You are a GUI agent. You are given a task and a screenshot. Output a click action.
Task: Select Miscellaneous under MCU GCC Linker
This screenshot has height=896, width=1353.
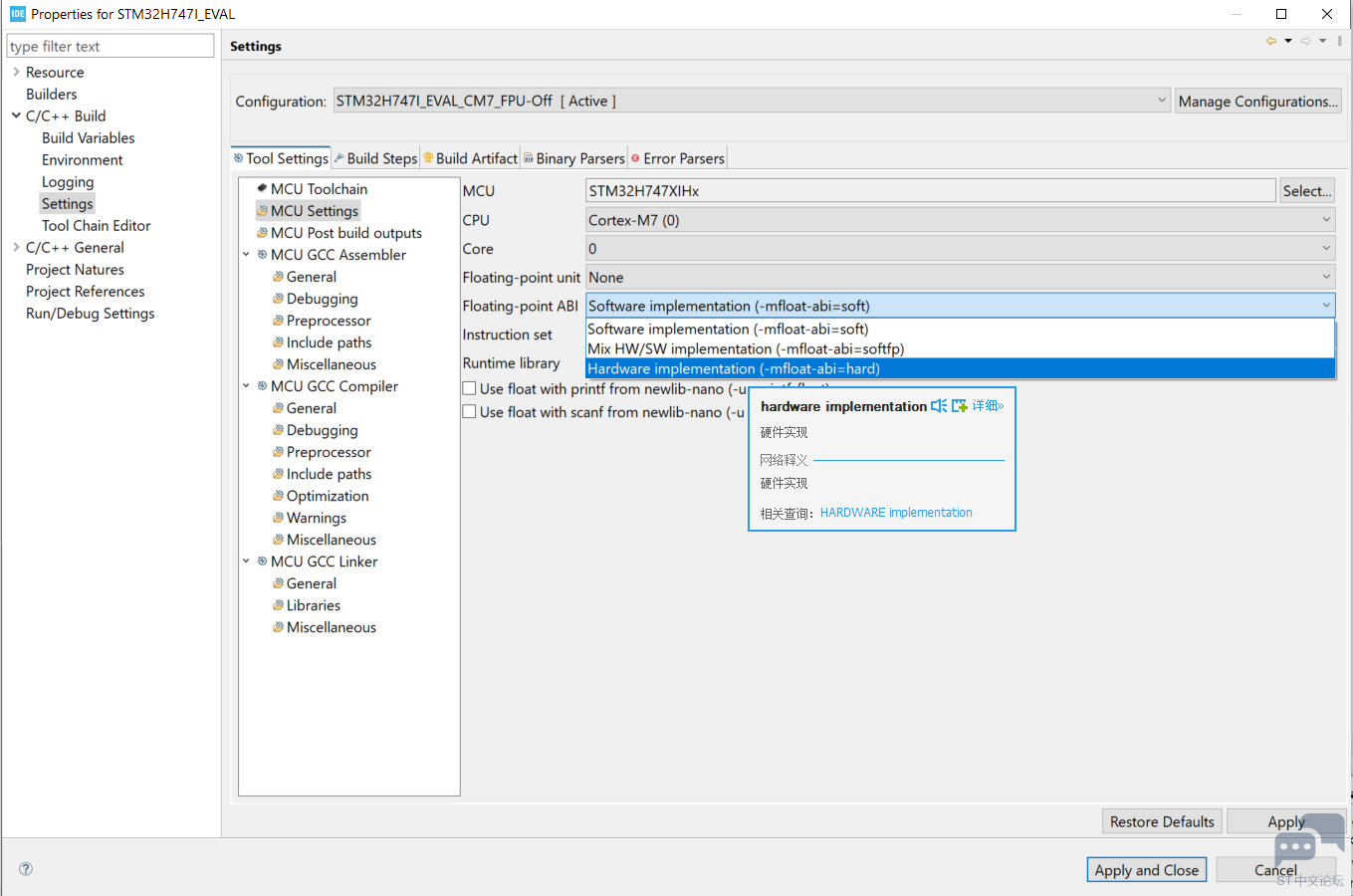331,627
